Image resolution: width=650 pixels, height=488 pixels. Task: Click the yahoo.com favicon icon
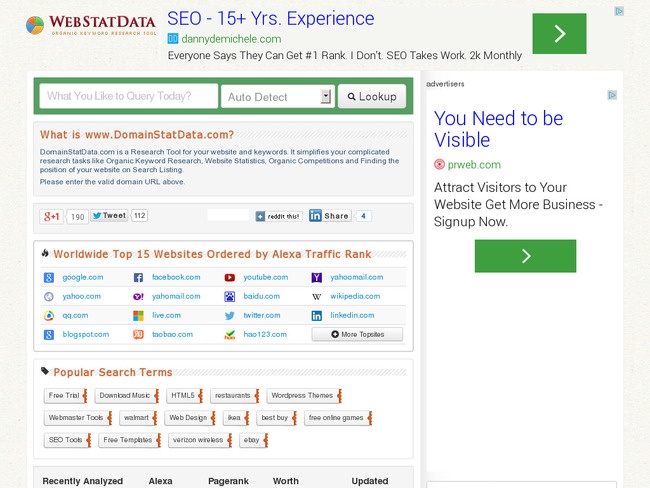[x=49, y=296]
